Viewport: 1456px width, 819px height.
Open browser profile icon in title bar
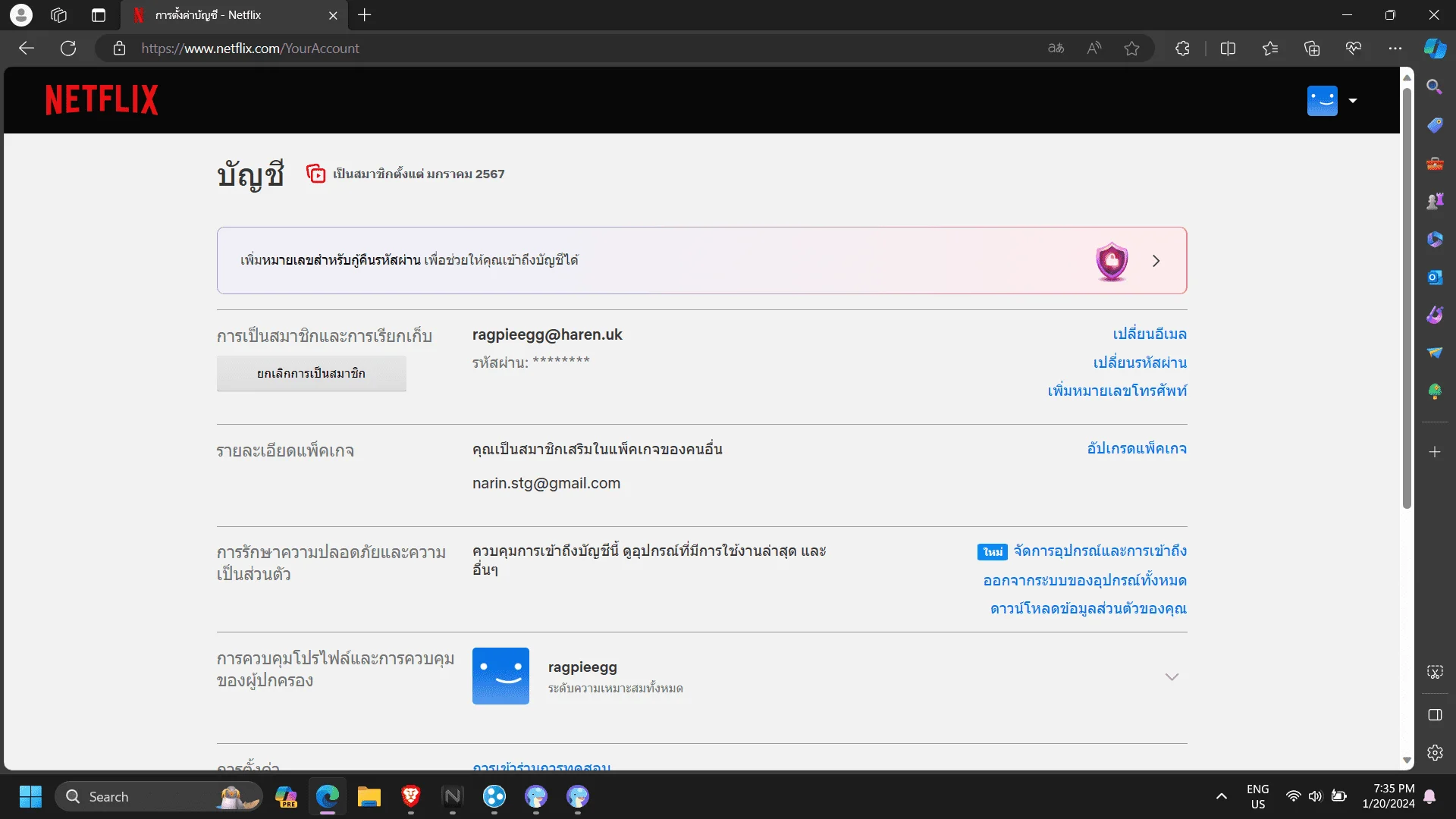point(21,14)
